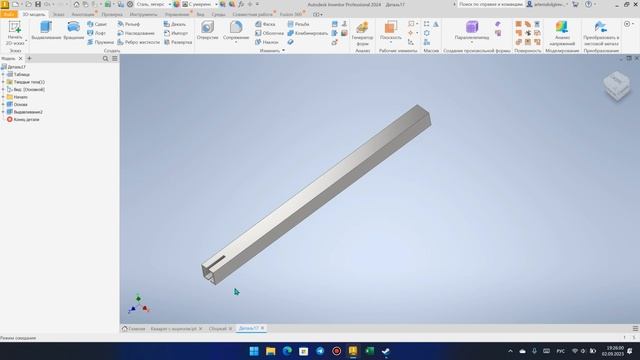
Task: Choose the Оболочка (Shell) command
Action: [269, 33]
